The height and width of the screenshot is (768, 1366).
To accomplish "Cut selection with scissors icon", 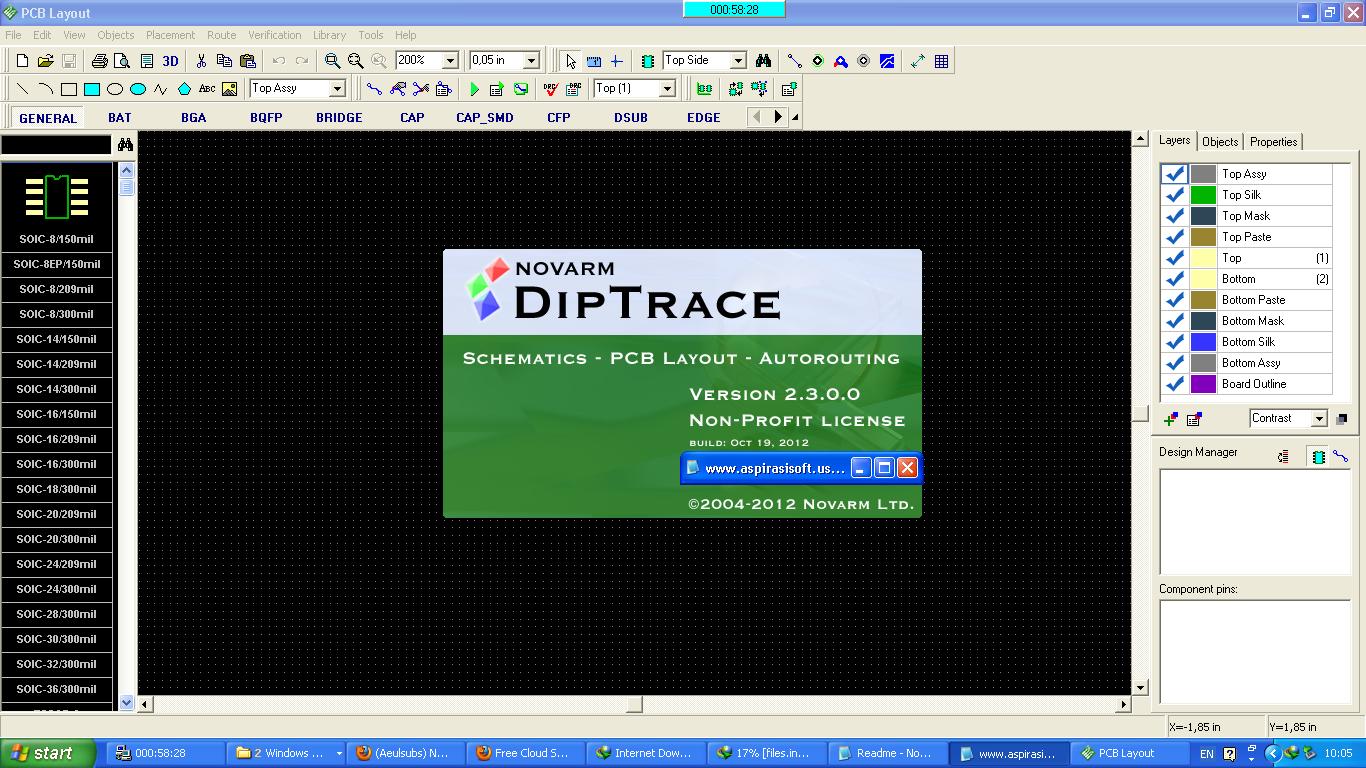I will point(201,61).
